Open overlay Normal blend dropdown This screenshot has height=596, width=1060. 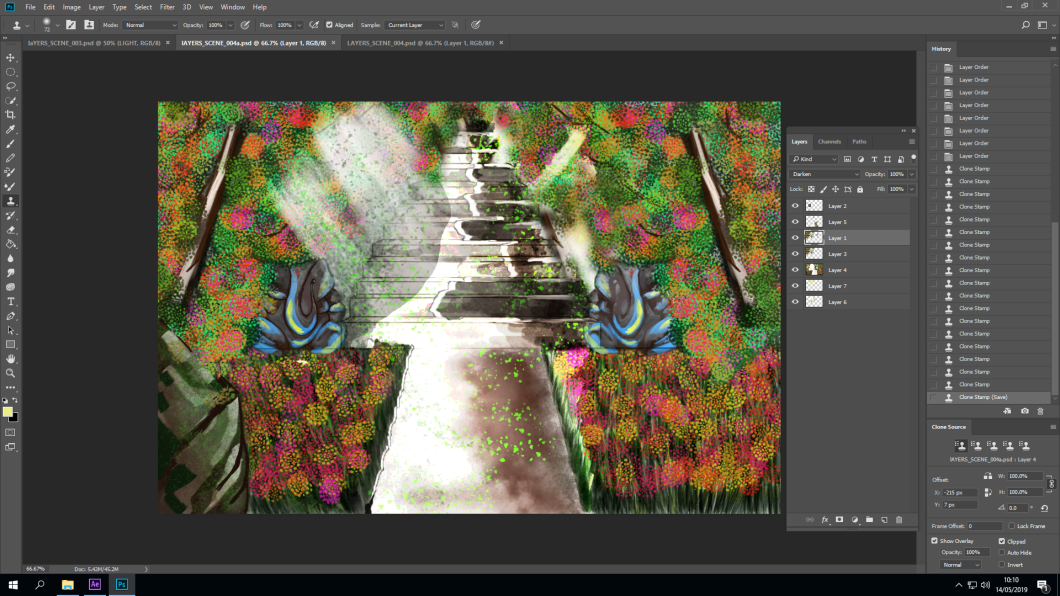click(x=960, y=565)
